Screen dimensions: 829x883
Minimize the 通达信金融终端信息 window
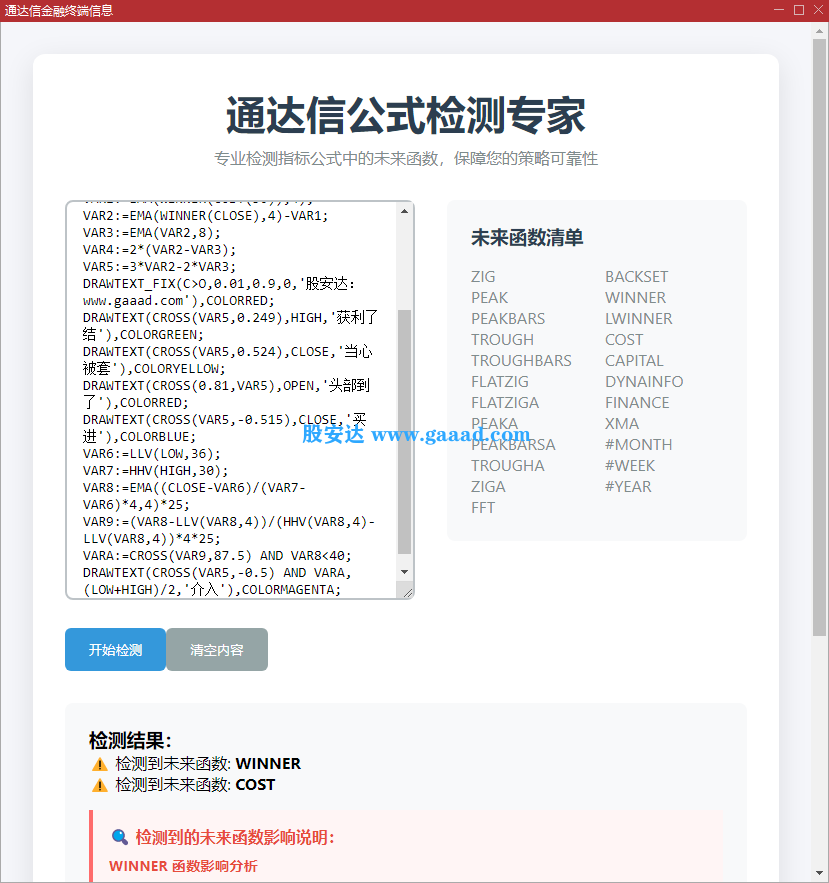coord(779,10)
